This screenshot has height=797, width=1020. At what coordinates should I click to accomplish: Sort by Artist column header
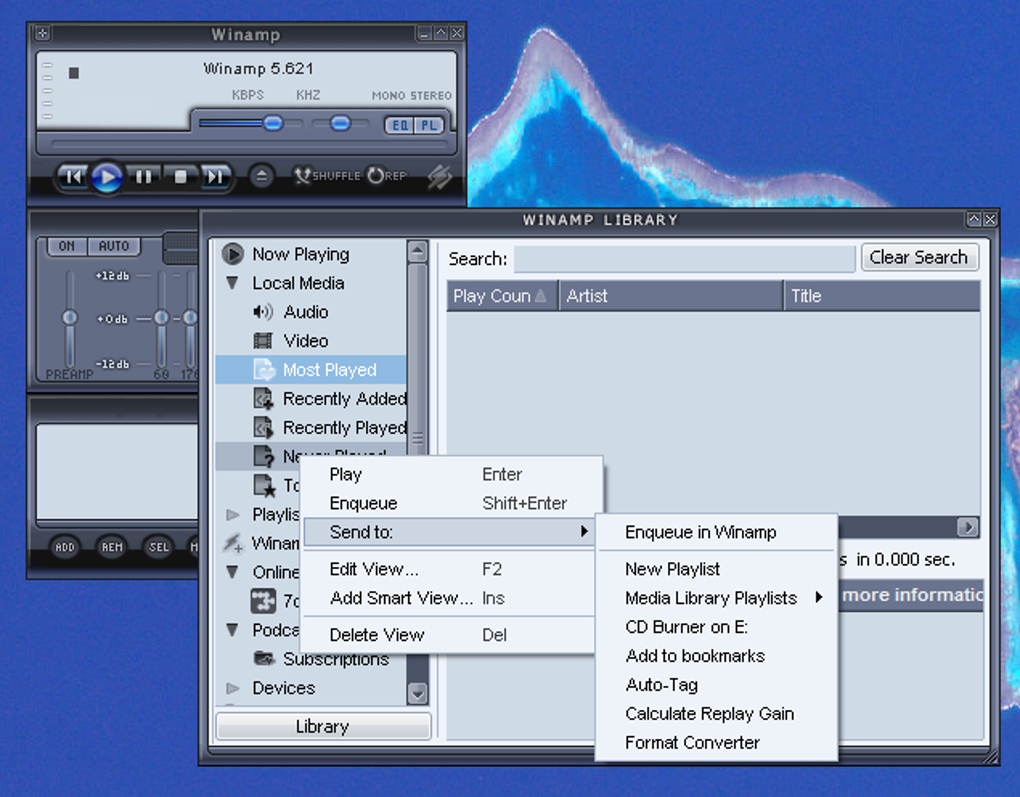(x=671, y=296)
